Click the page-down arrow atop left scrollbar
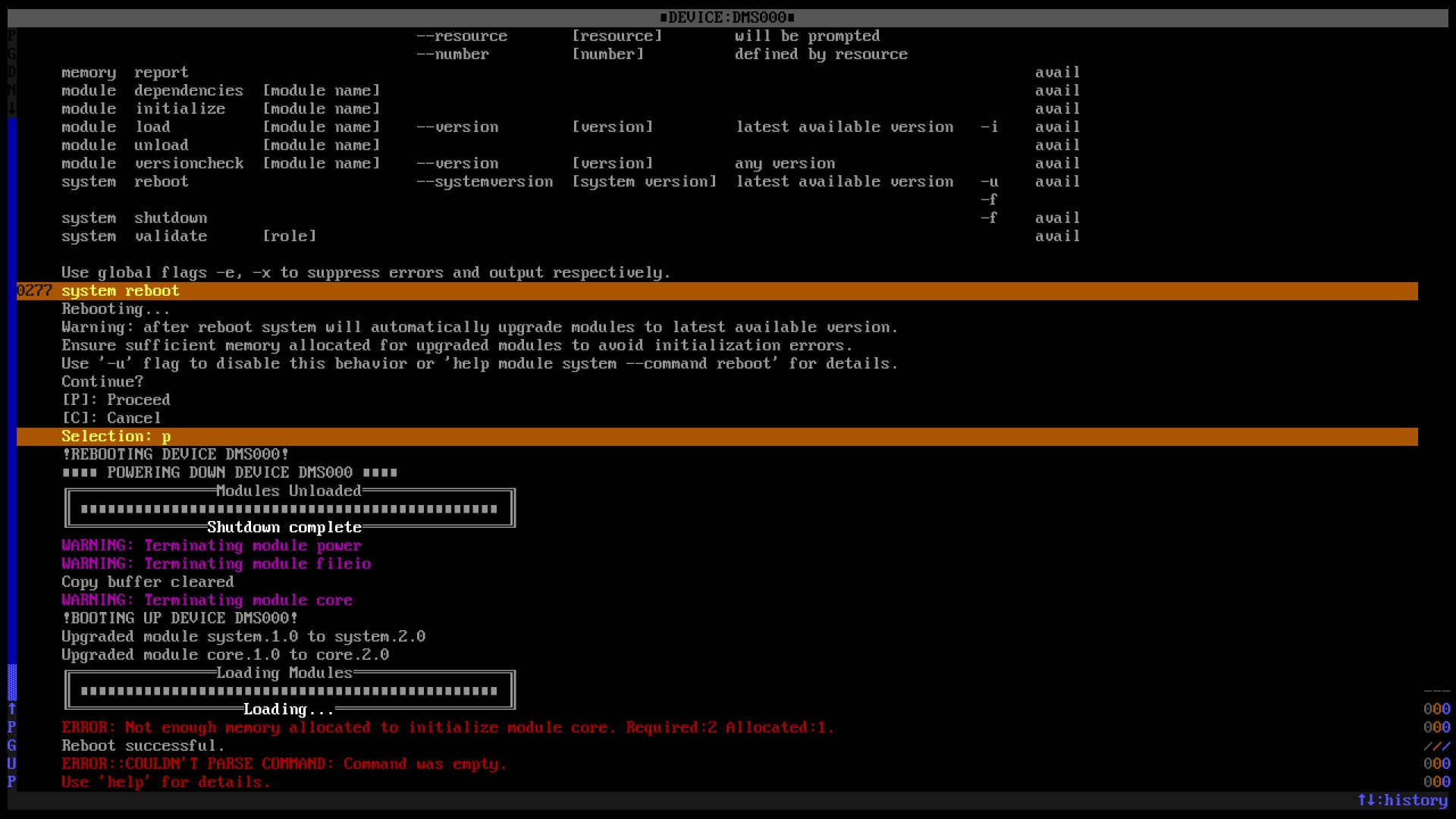This screenshot has height=819, width=1456. click(x=12, y=108)
